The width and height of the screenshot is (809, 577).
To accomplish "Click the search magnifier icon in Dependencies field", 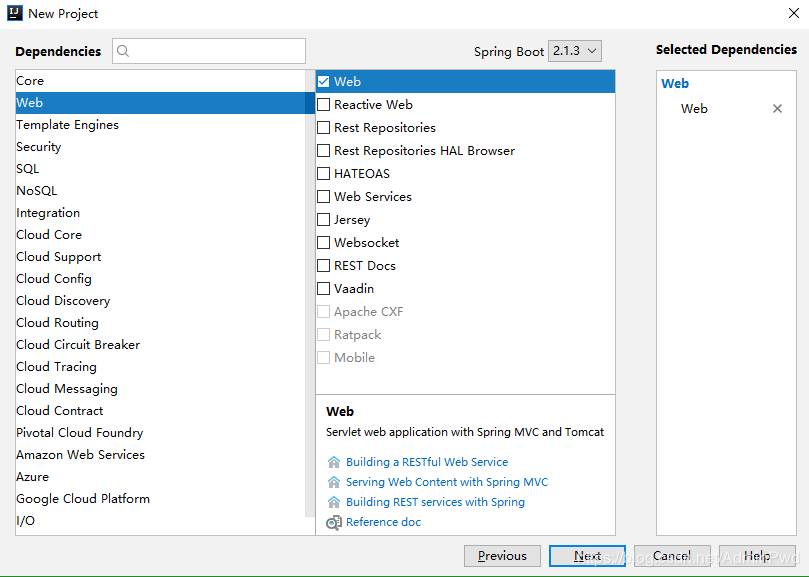I will pyautogui.click(x=123, y=51).
